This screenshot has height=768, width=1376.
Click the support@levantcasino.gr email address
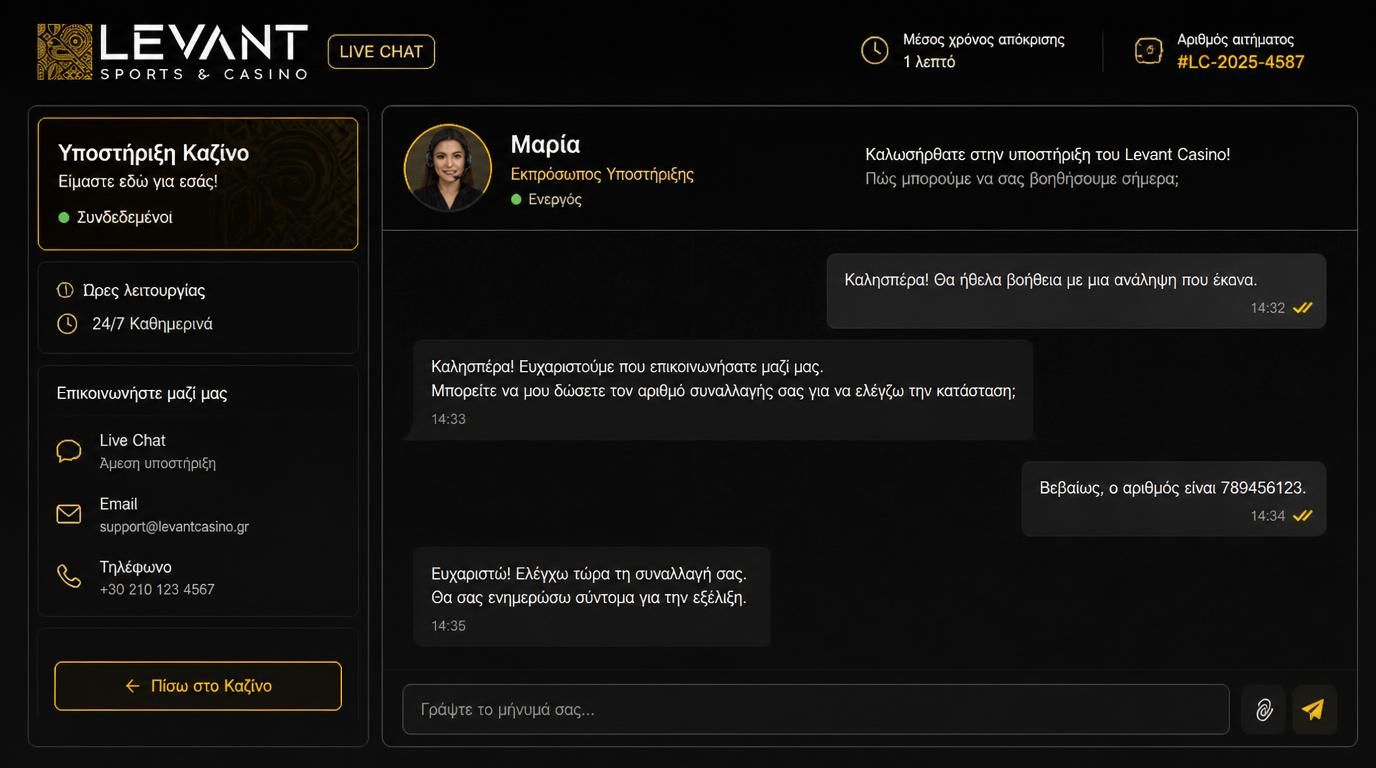pos(174,527)
